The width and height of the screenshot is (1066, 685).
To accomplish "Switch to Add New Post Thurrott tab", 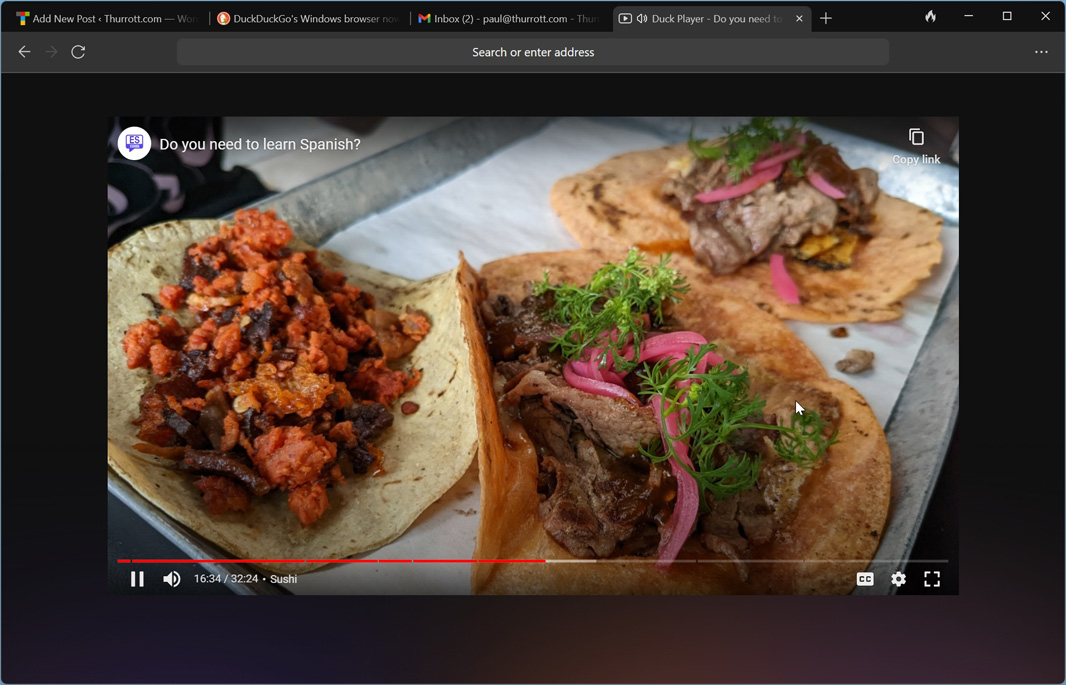I will click(x=107, y=18).
